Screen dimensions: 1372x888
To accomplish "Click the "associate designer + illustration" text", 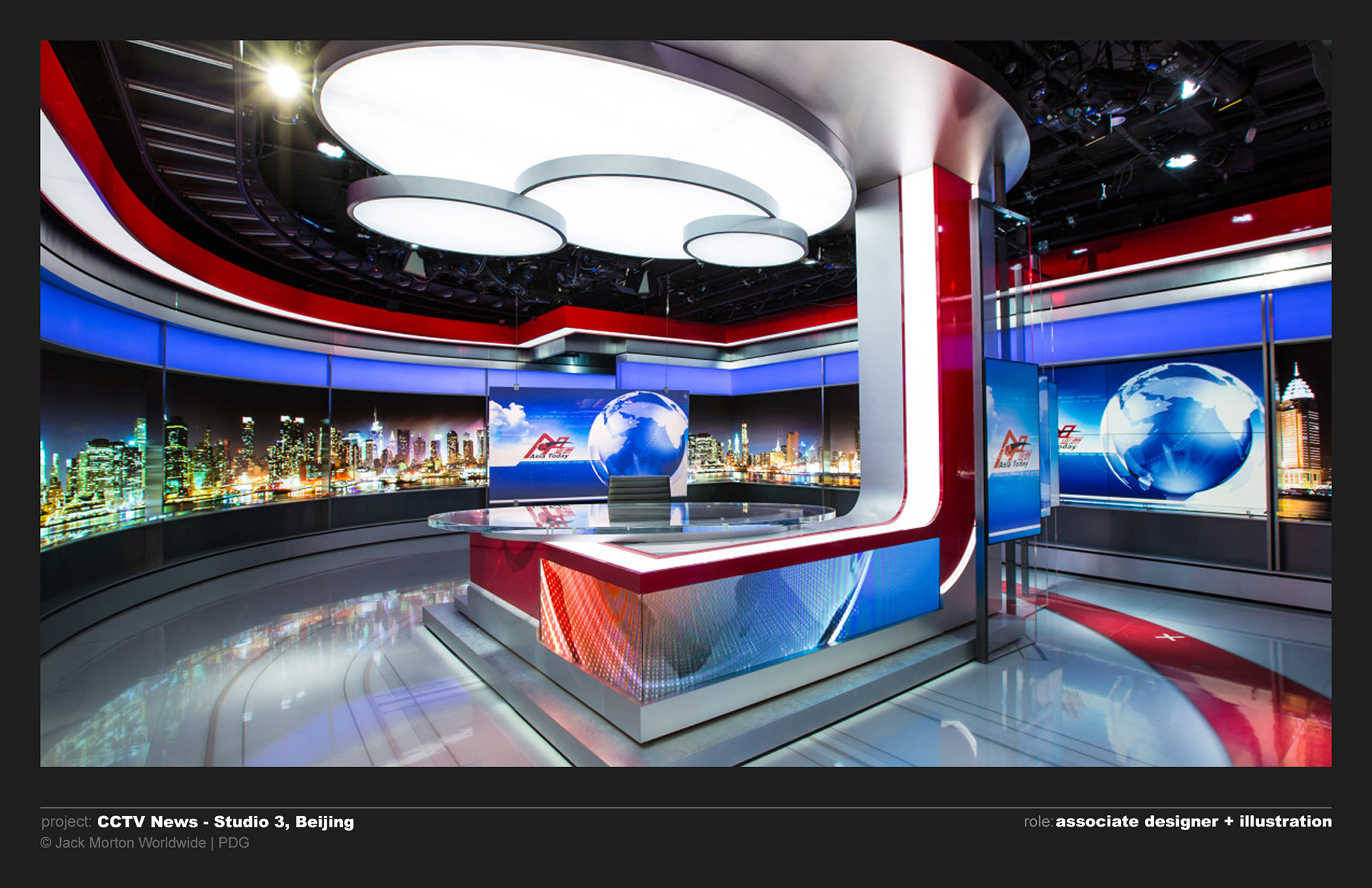I will [1193, 822].
